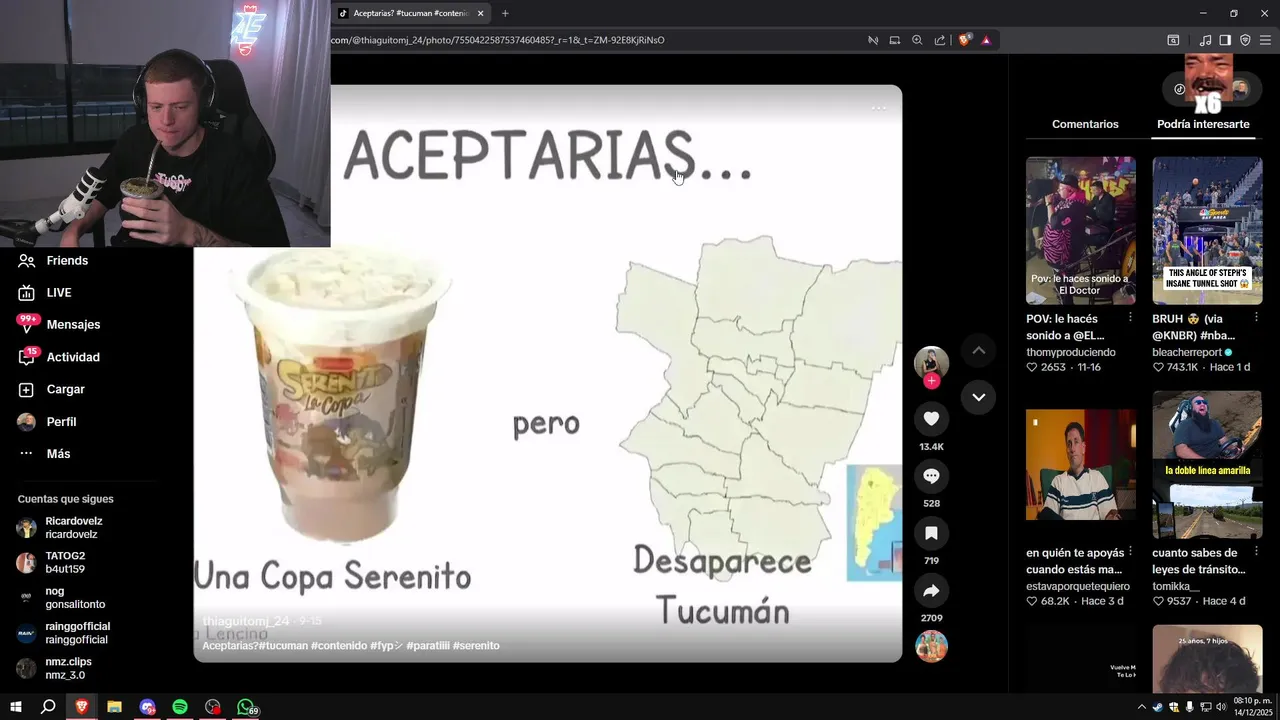Toggle the browser sidebar panel
1280x720 pixels.
(1225, 40)
